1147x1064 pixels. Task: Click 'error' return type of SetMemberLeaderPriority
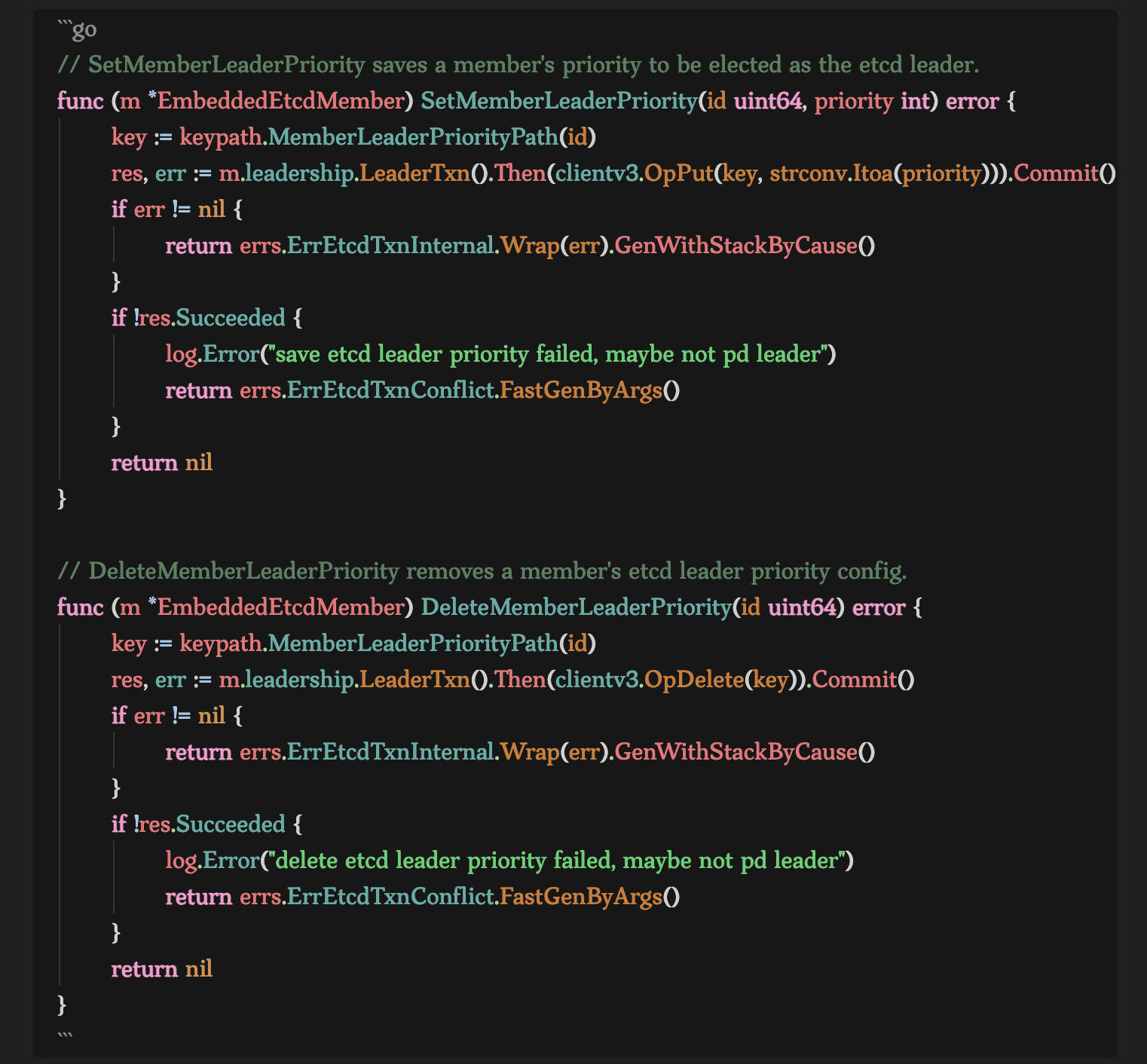pos(972,101)
